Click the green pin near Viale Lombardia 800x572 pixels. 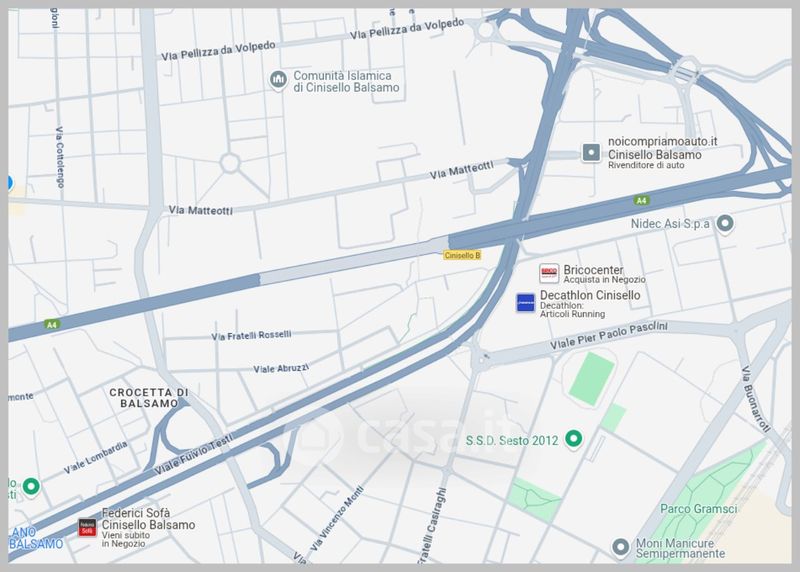pyautogui.click(x=31, y=487)
